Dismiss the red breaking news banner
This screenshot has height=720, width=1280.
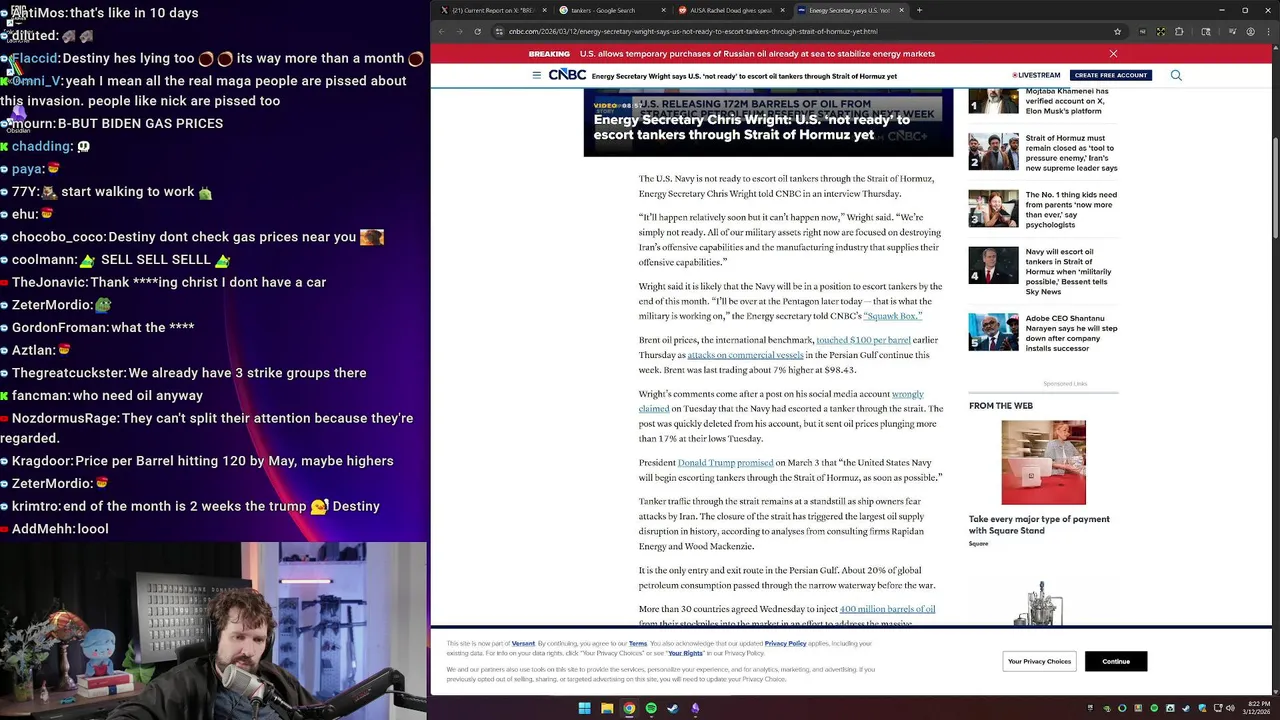(x=1113, y=54)
